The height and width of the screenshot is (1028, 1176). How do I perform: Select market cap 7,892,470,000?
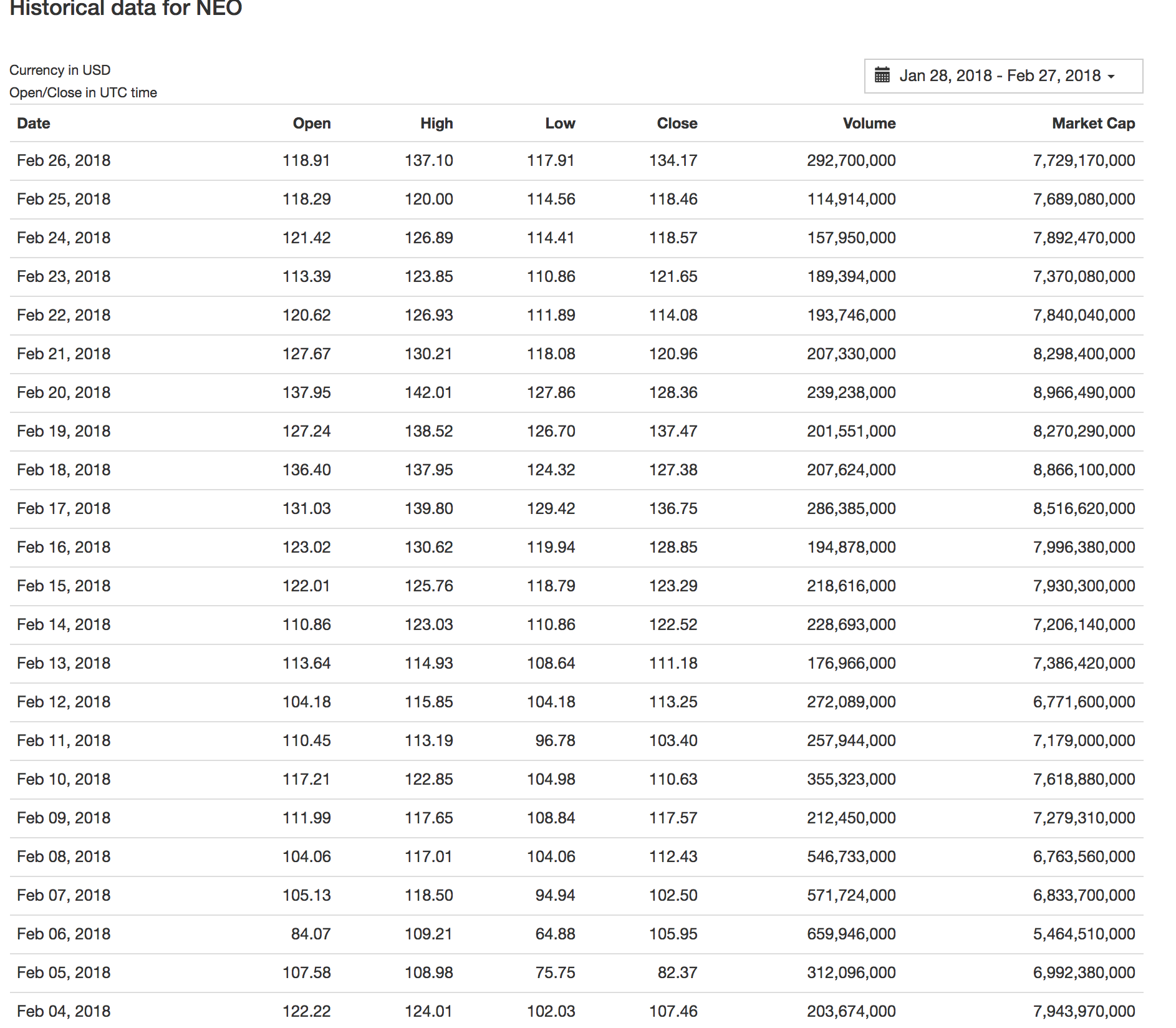1084,238
